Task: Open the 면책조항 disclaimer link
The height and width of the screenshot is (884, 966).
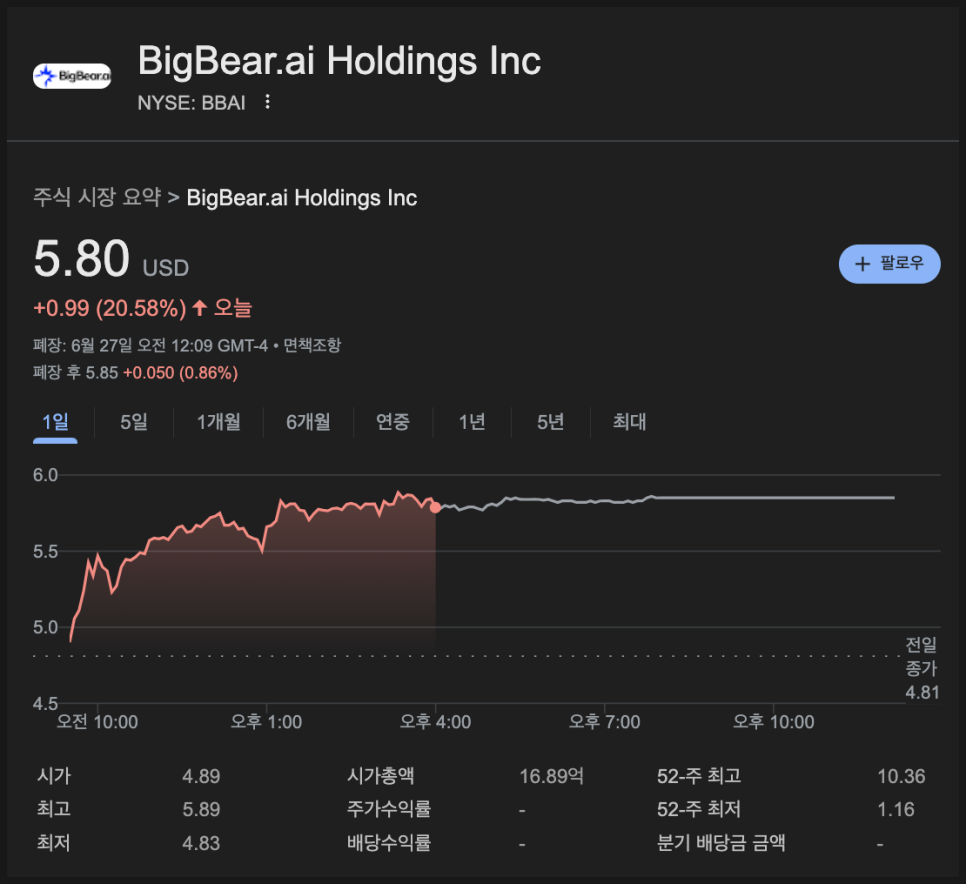Action: pyautogui.click(x=312, y=345)
